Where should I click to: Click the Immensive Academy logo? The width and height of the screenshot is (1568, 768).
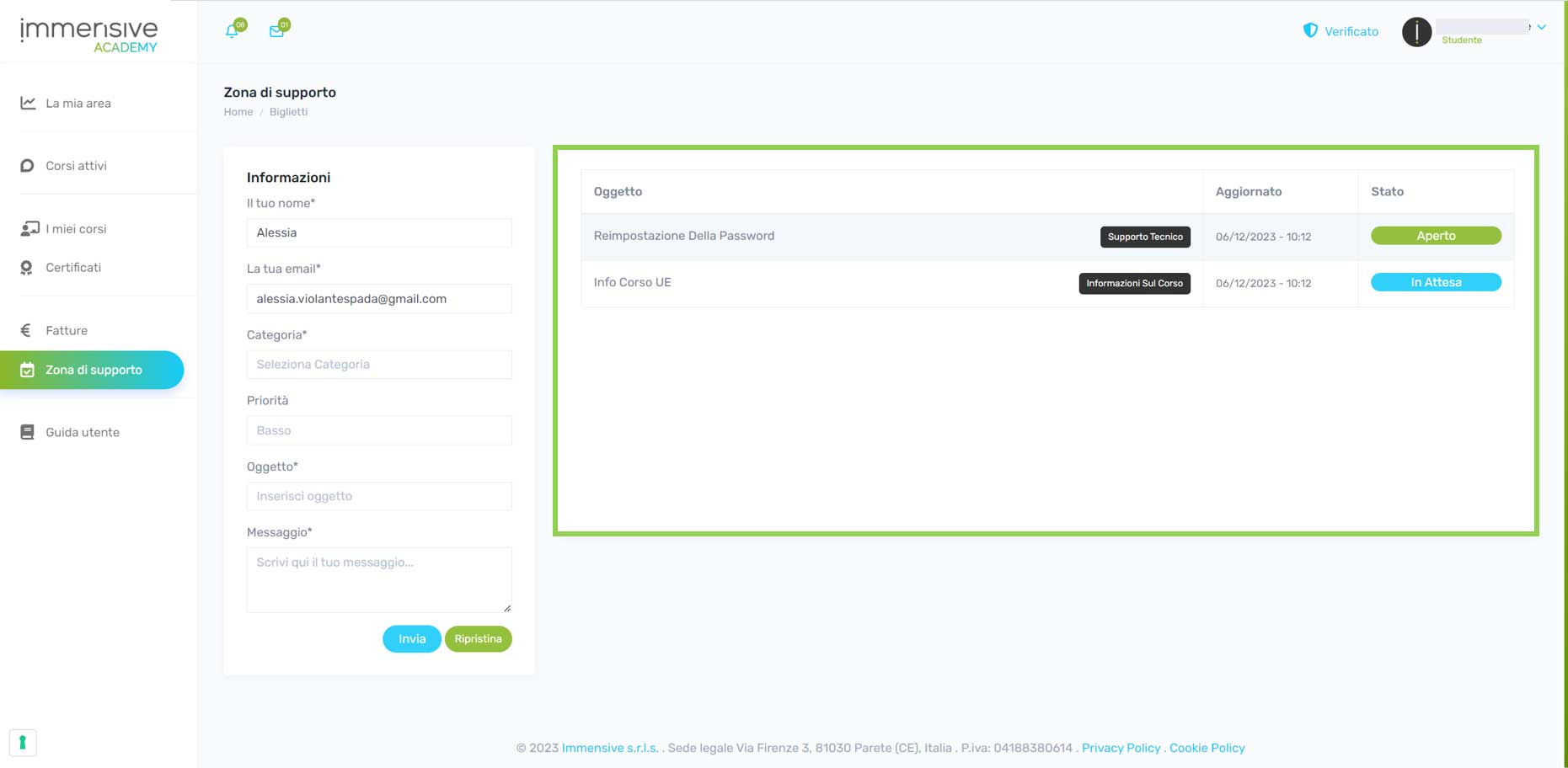click(x=88, y=35)
